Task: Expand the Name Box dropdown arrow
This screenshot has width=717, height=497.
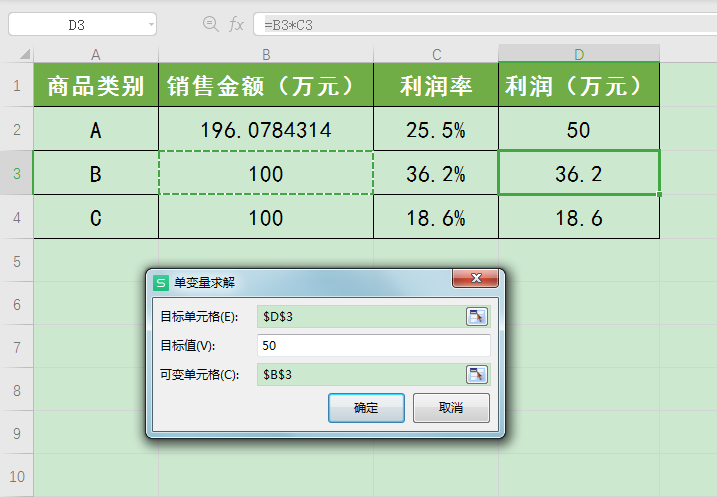Action: click(151, 25)
